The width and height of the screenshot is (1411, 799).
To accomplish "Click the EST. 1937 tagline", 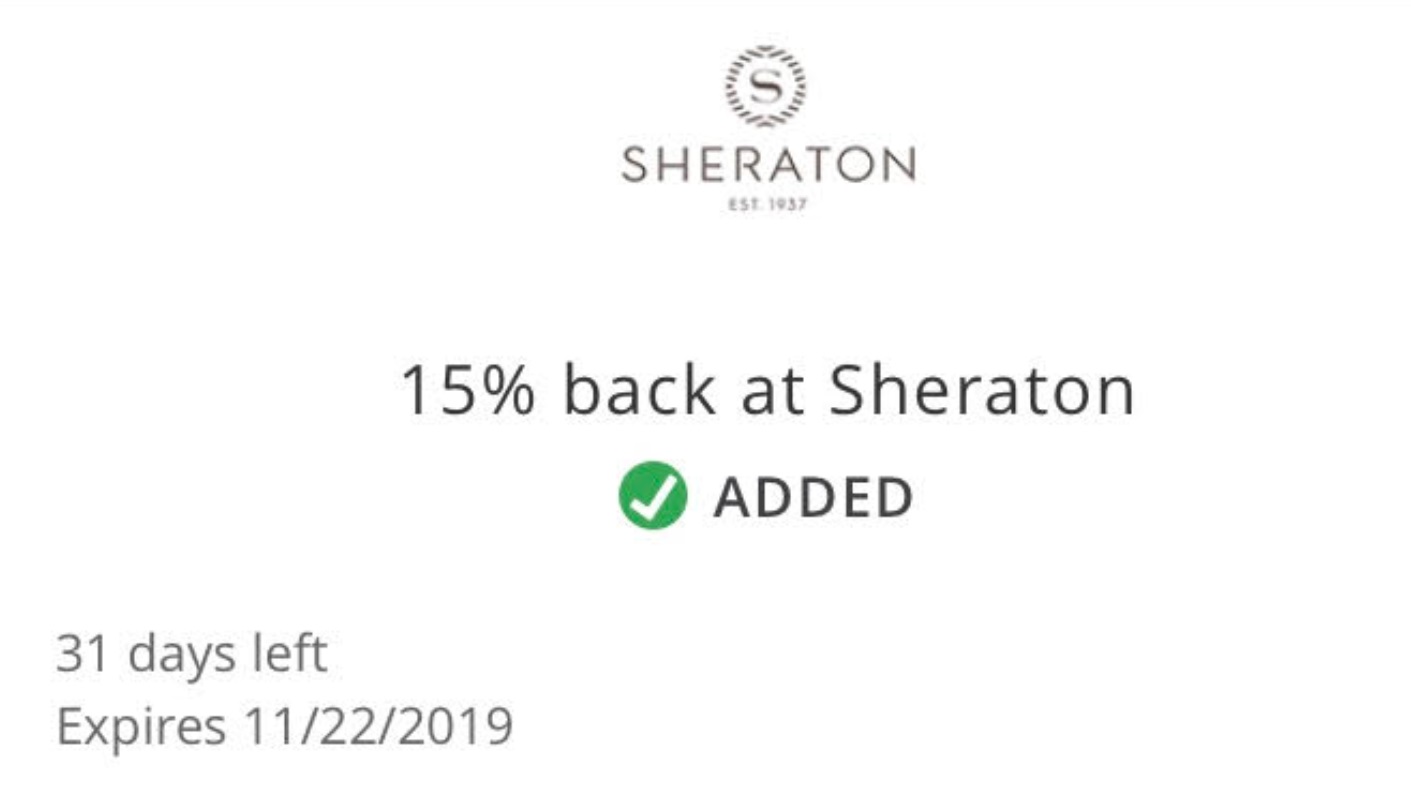I will [768, 206].
